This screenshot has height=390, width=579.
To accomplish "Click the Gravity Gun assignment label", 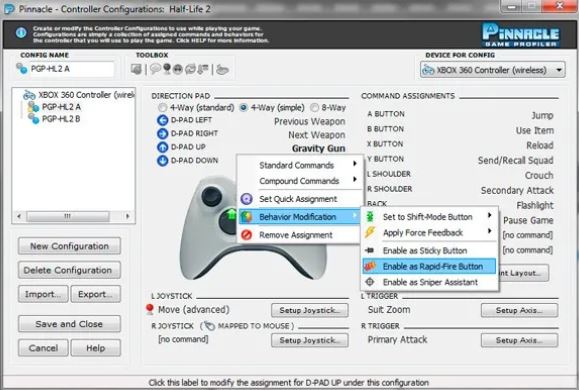I will 318,148.
